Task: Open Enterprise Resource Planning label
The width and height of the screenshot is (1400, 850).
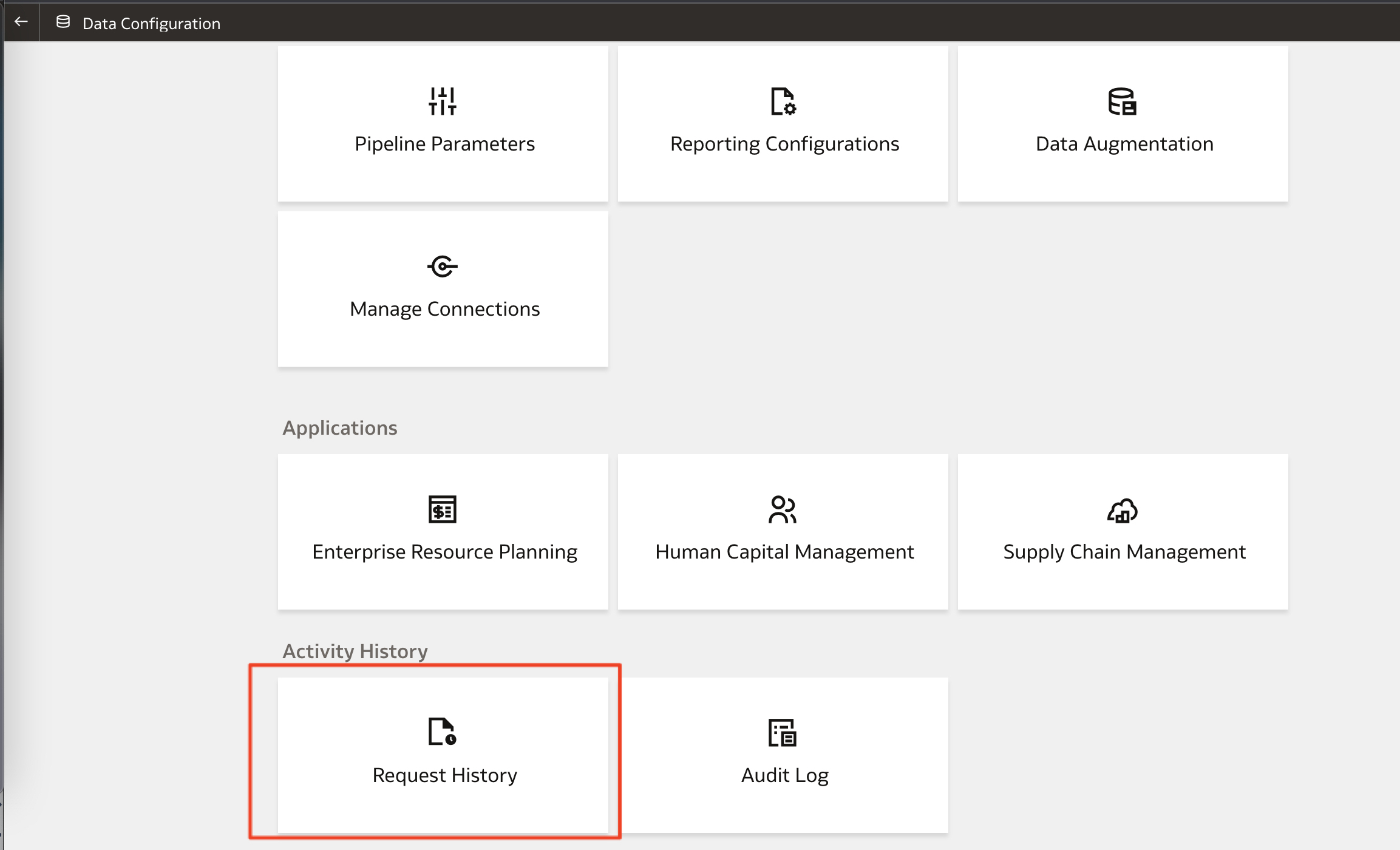Action: [x=444, y=552]
